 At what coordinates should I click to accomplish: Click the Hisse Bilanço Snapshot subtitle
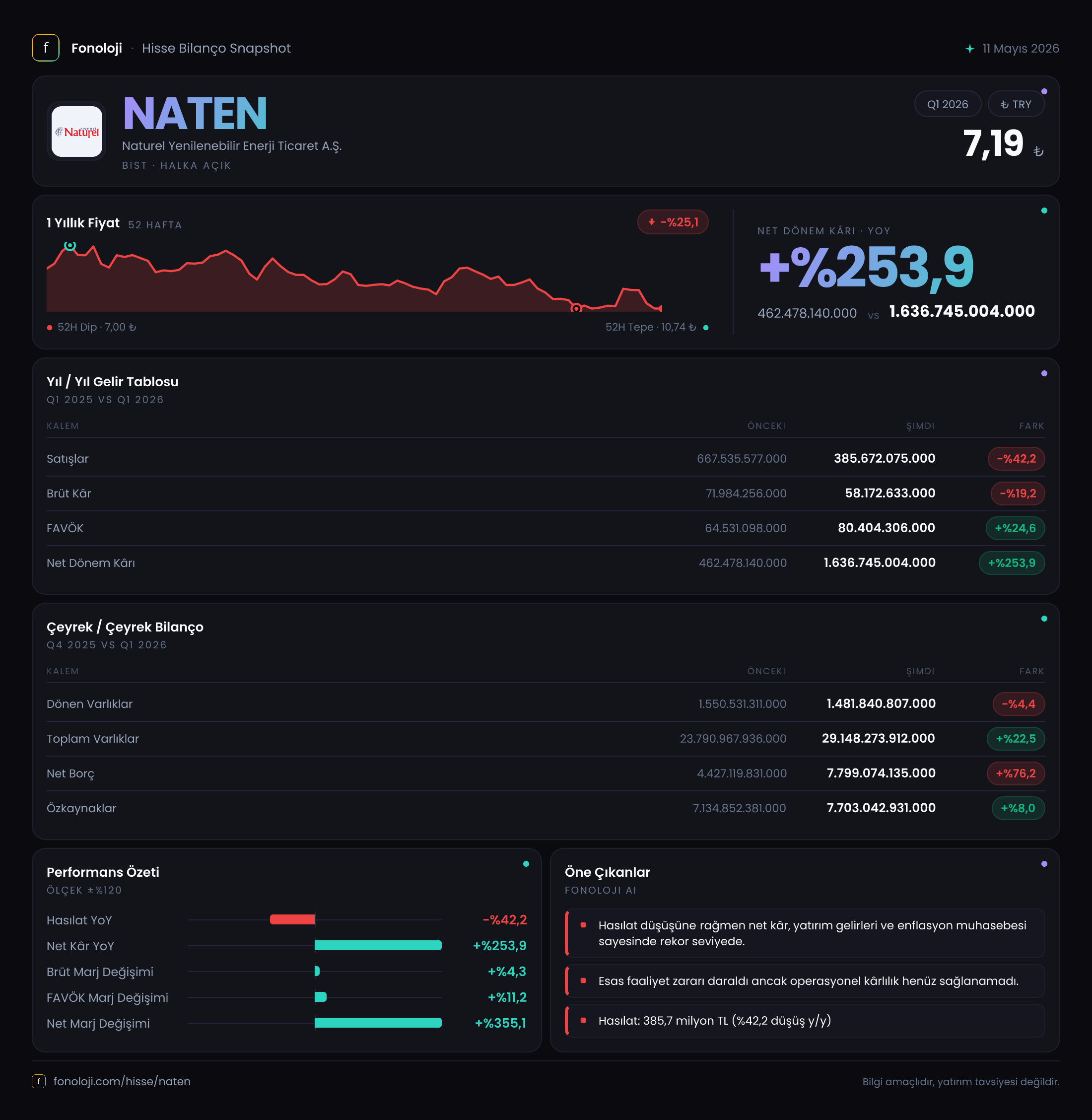click(216, 48)
